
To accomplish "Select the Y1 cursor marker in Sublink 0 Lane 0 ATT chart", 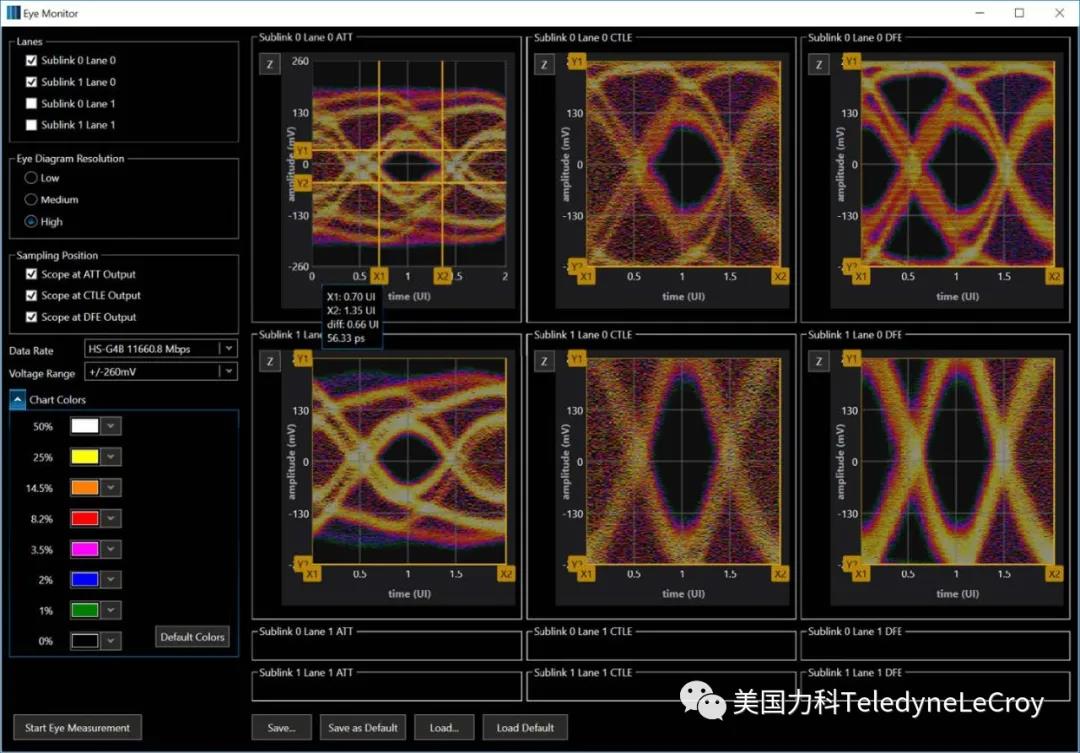I will [304, 151].
